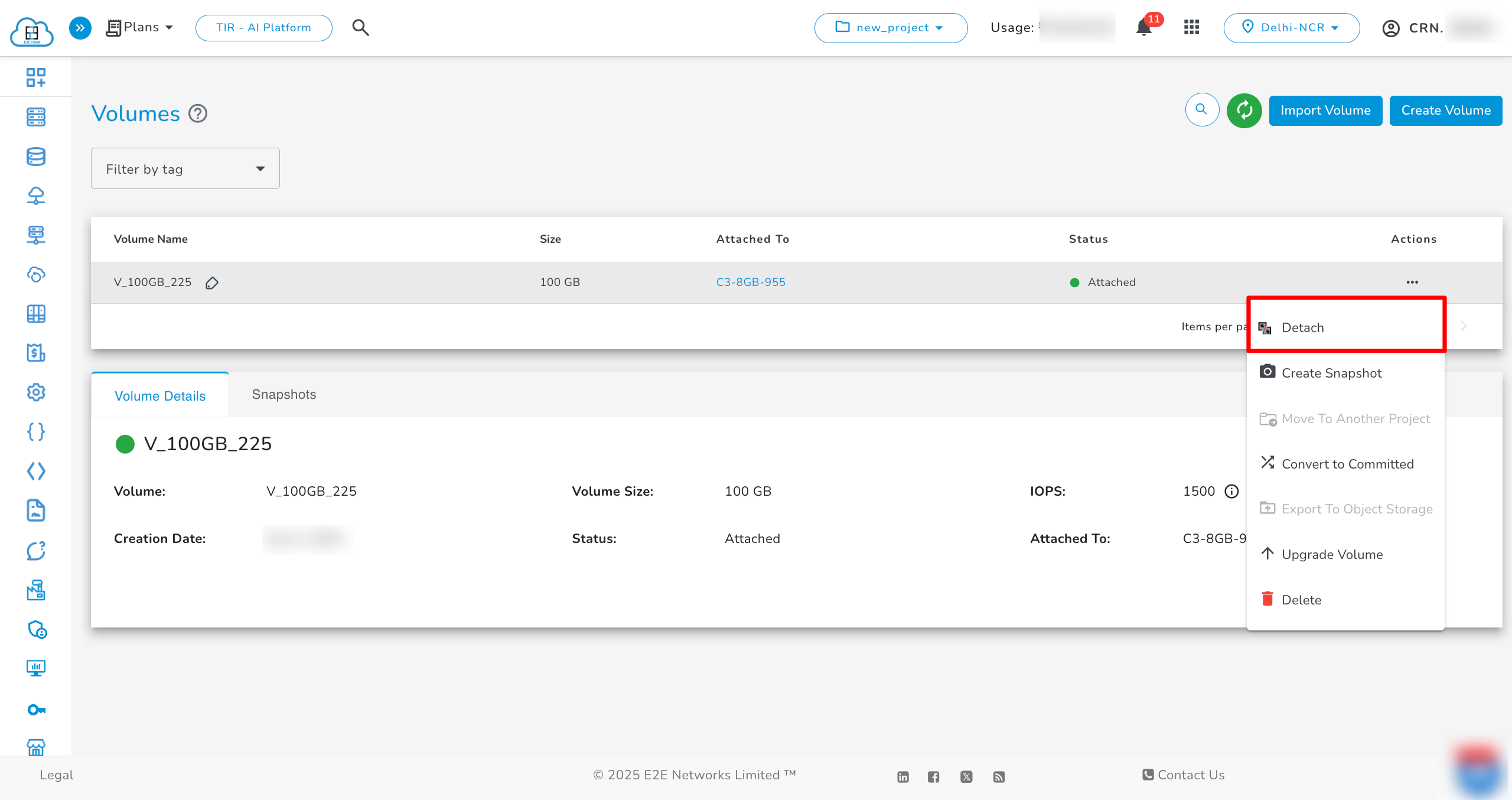This screenshot has height=800, width=1512.
Task: Click the edit icon beside V_100GB_225
Action: click(212, 283)
